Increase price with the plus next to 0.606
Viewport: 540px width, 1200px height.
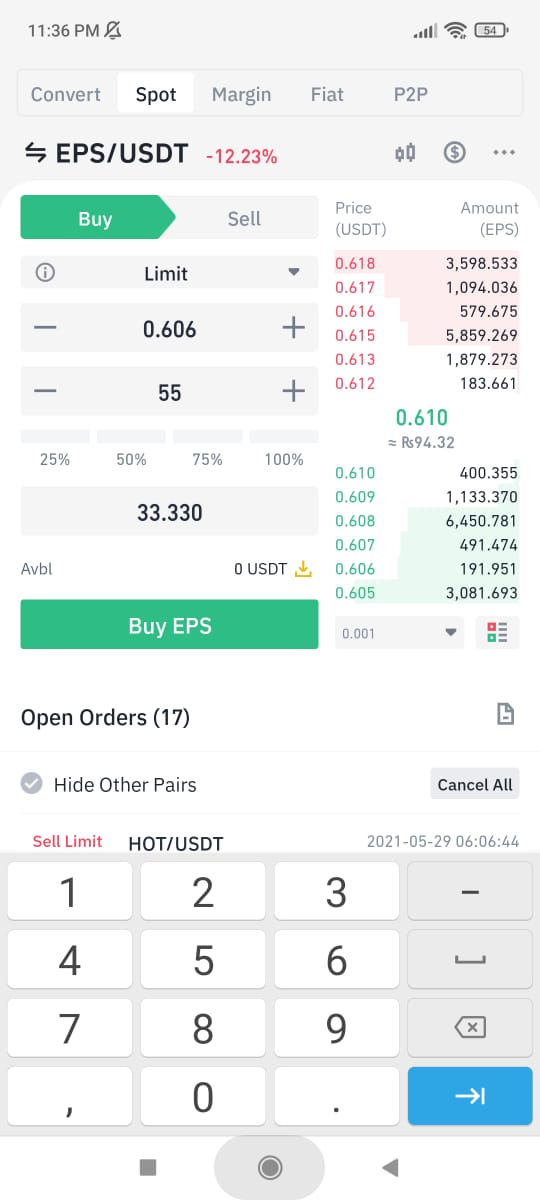[293, 328]
